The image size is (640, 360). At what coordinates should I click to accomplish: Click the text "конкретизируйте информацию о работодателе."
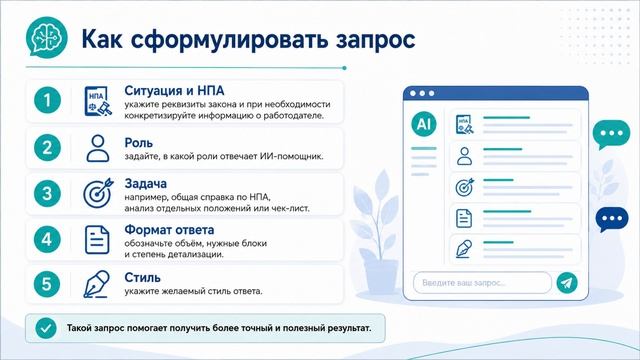pyautogui.click(x=224, y=116)
